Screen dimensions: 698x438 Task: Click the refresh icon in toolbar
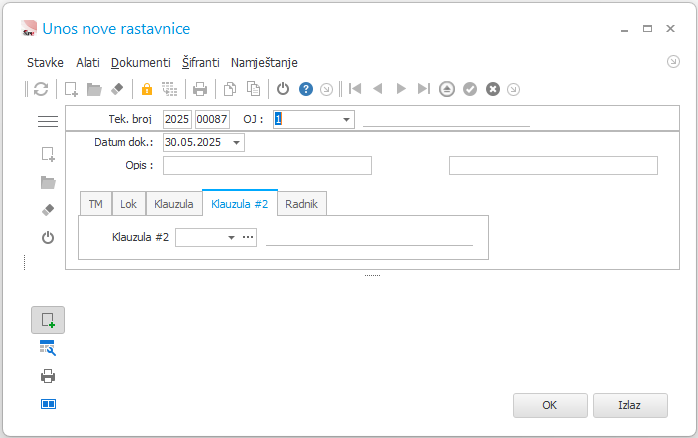coord(41,89)
